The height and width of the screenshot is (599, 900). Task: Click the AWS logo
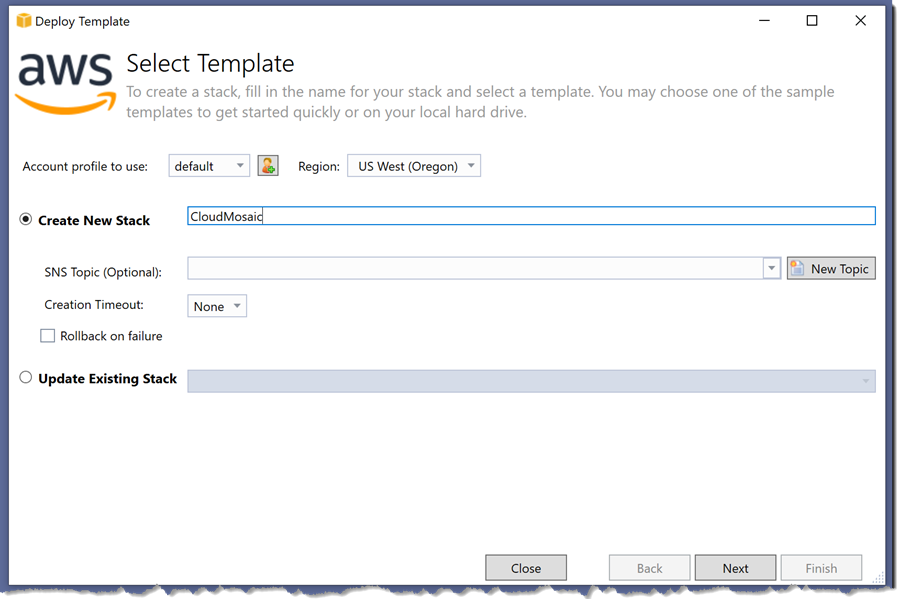tap(66, 84)
